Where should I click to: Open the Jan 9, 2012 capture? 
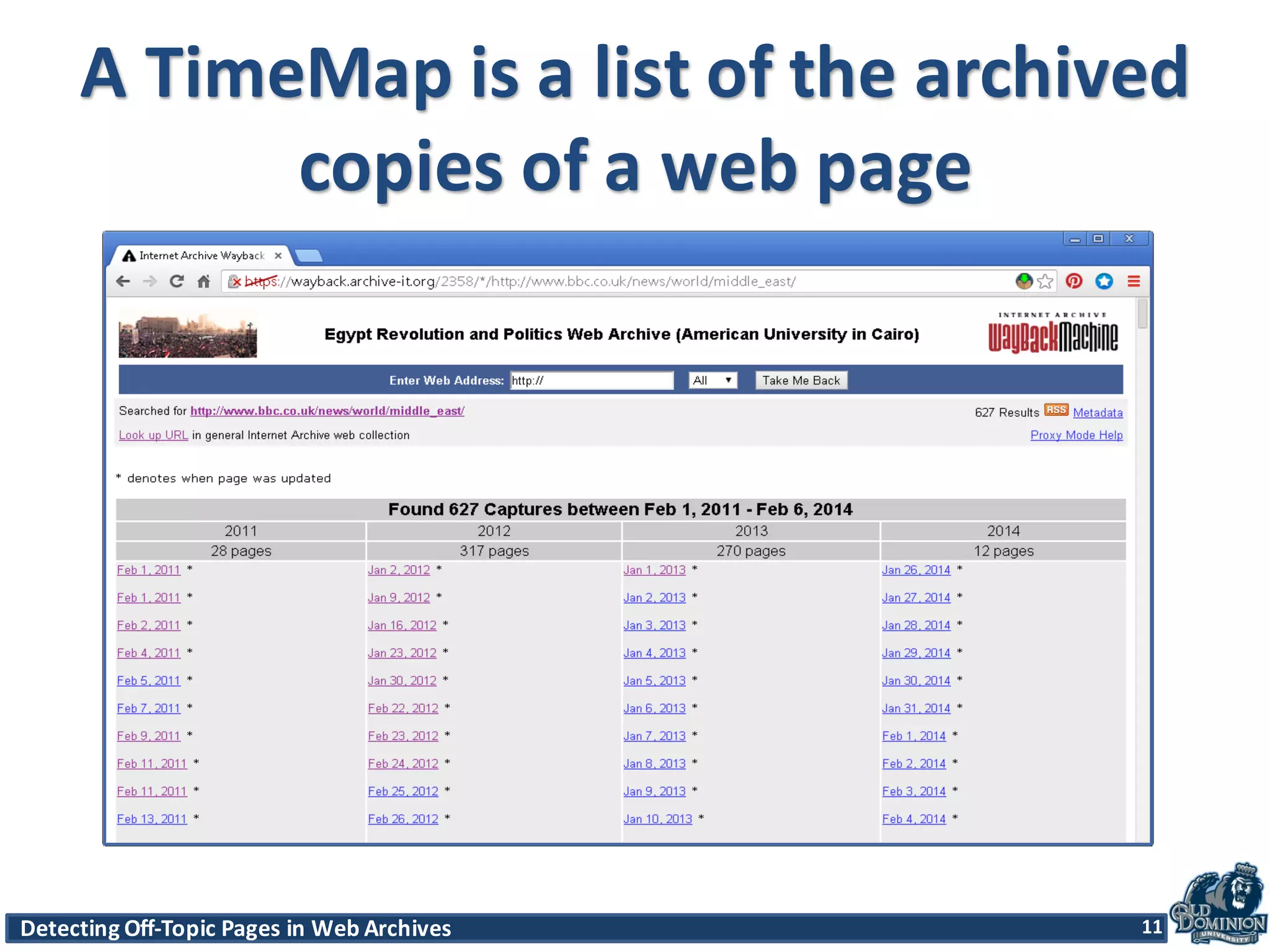[399, 597]
